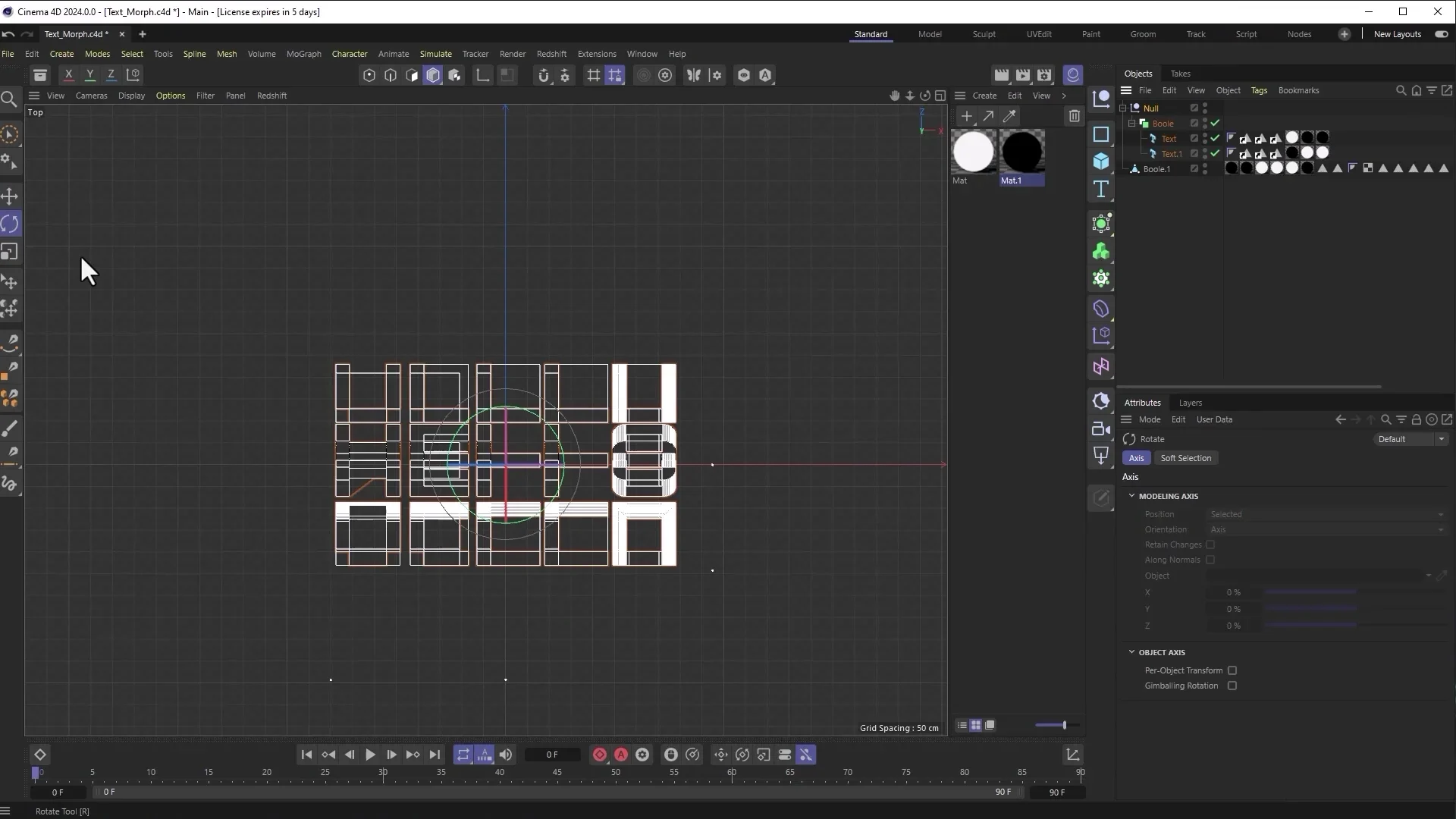Click the Record Active Objects keyframe button
Image resolution: width=1456 pixels, height=819 pixels.
tap(600, 755)
